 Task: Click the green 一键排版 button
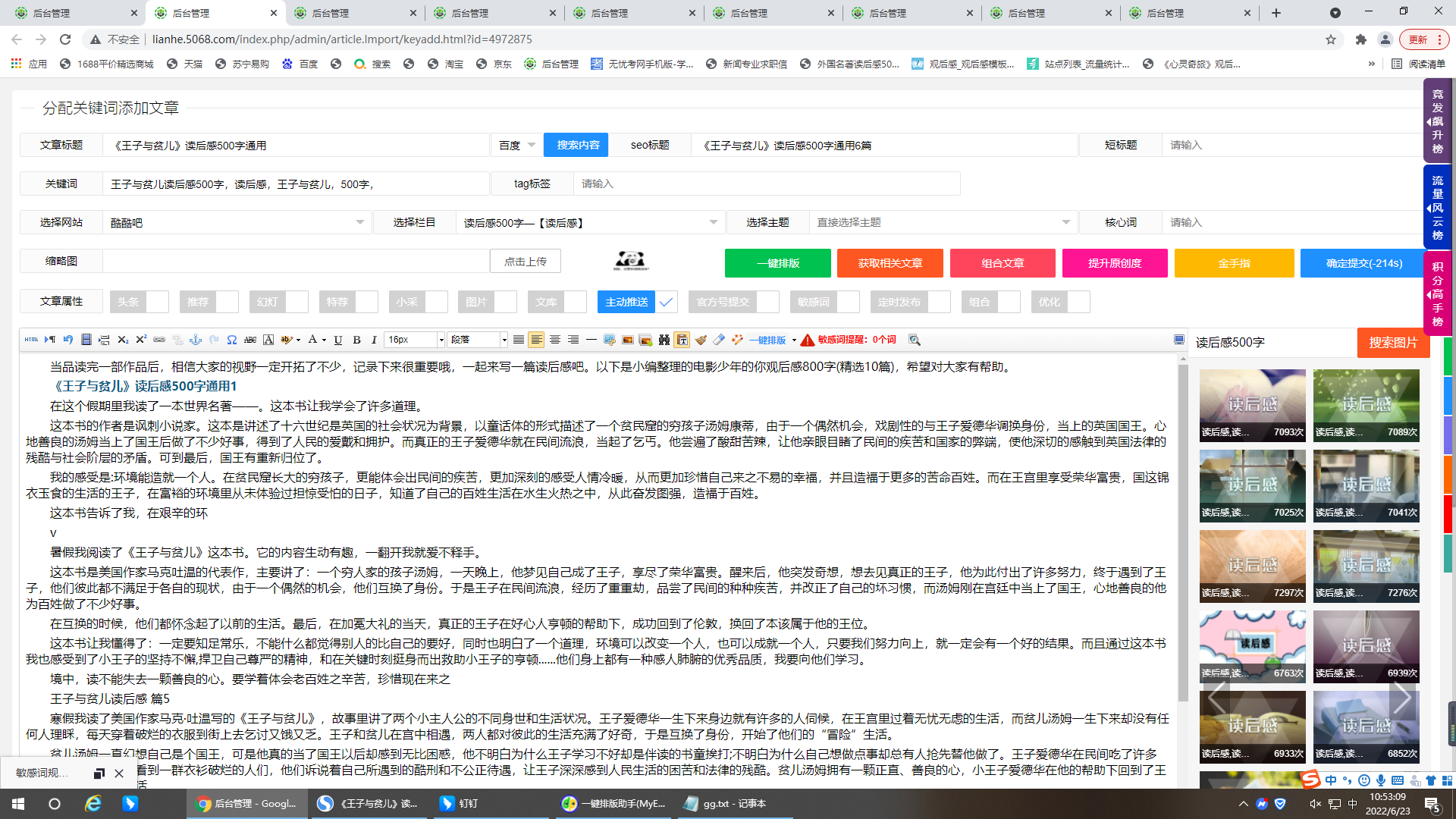coord(777,263)
